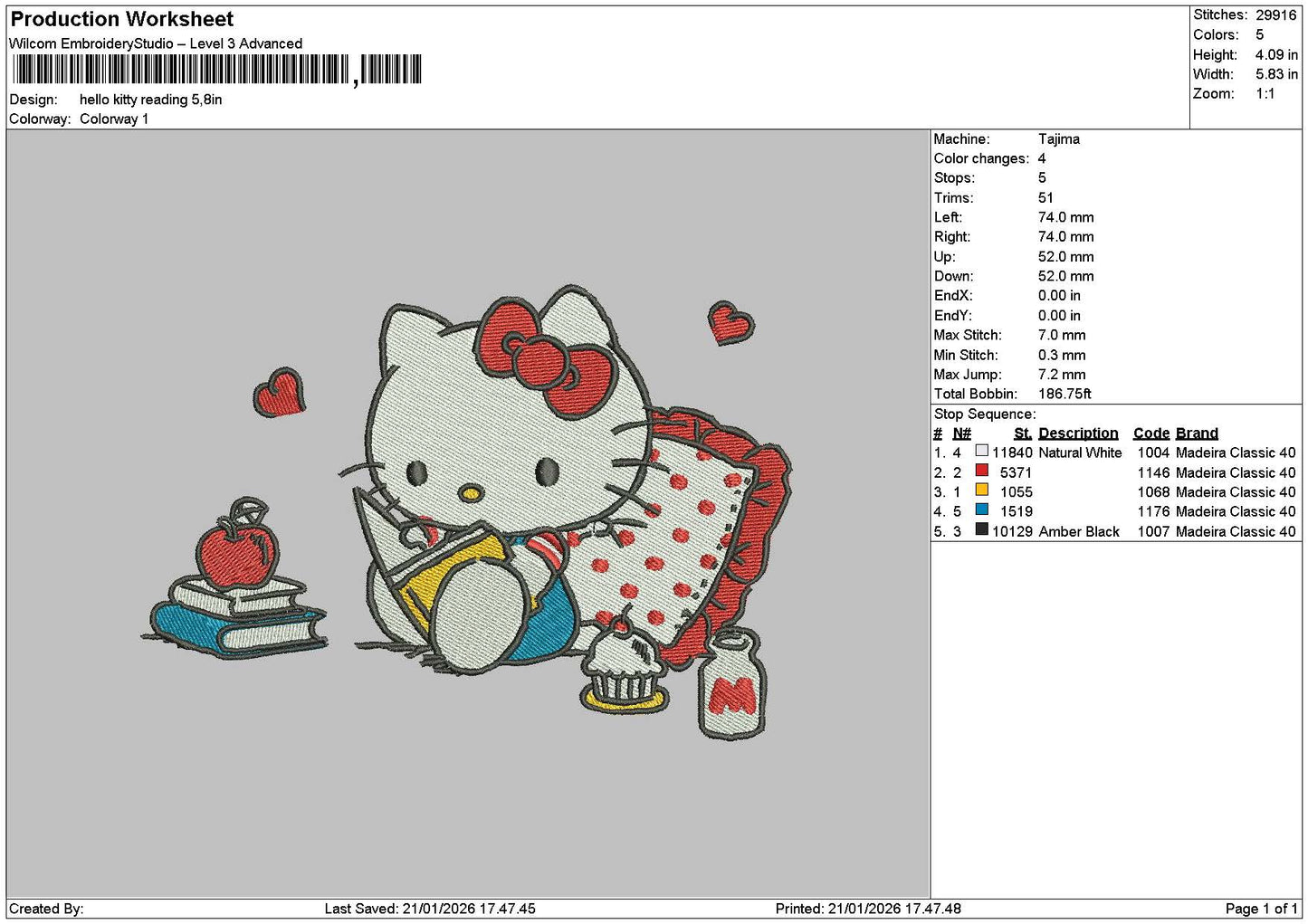Click 'Wilcom EmbroideryStudio – Level 3 Advanced' text

156,43
